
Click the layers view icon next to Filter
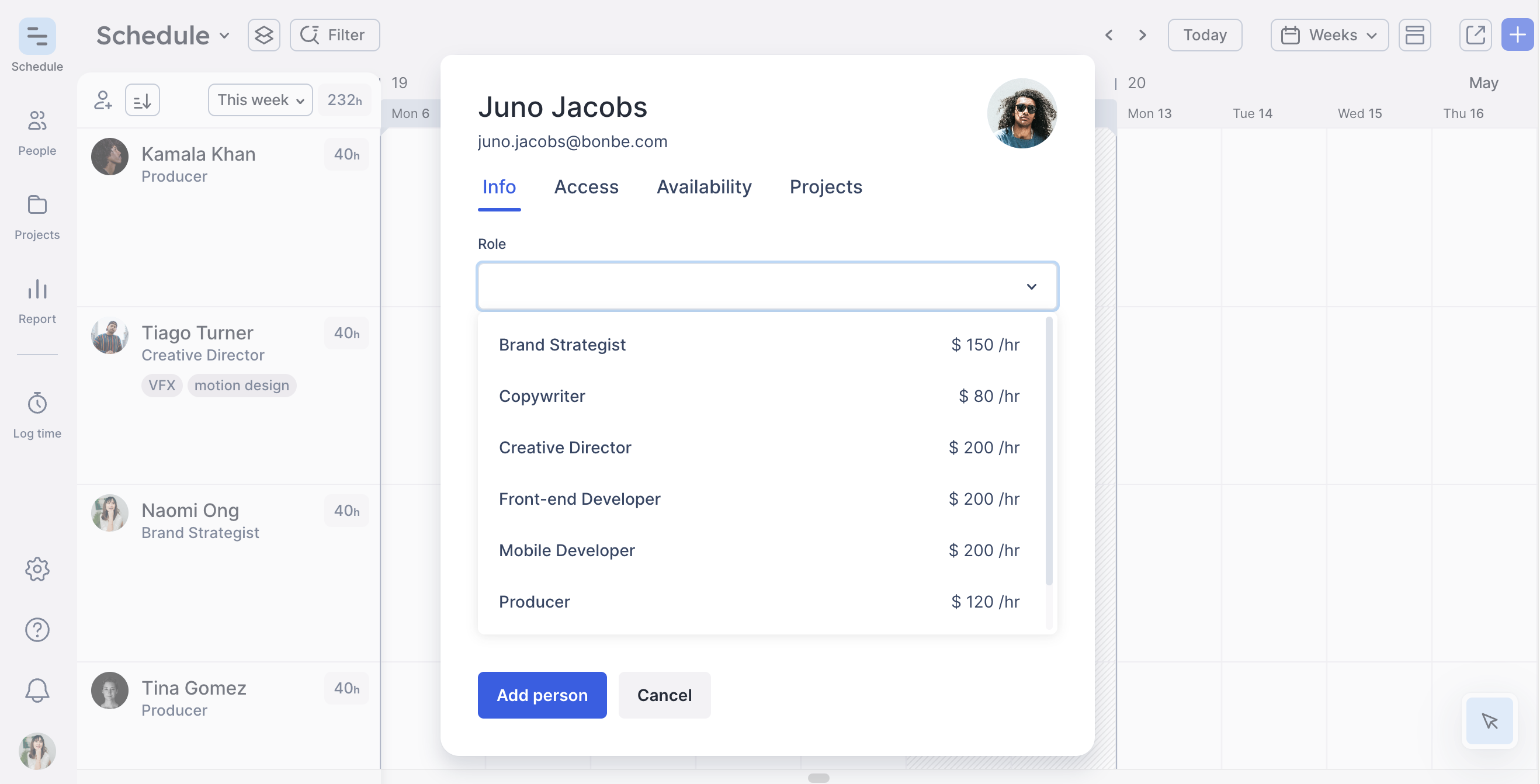tap(263, 35)
